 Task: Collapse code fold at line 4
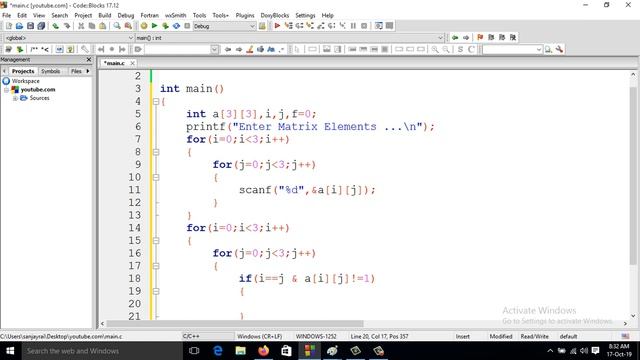pos(156,101)
